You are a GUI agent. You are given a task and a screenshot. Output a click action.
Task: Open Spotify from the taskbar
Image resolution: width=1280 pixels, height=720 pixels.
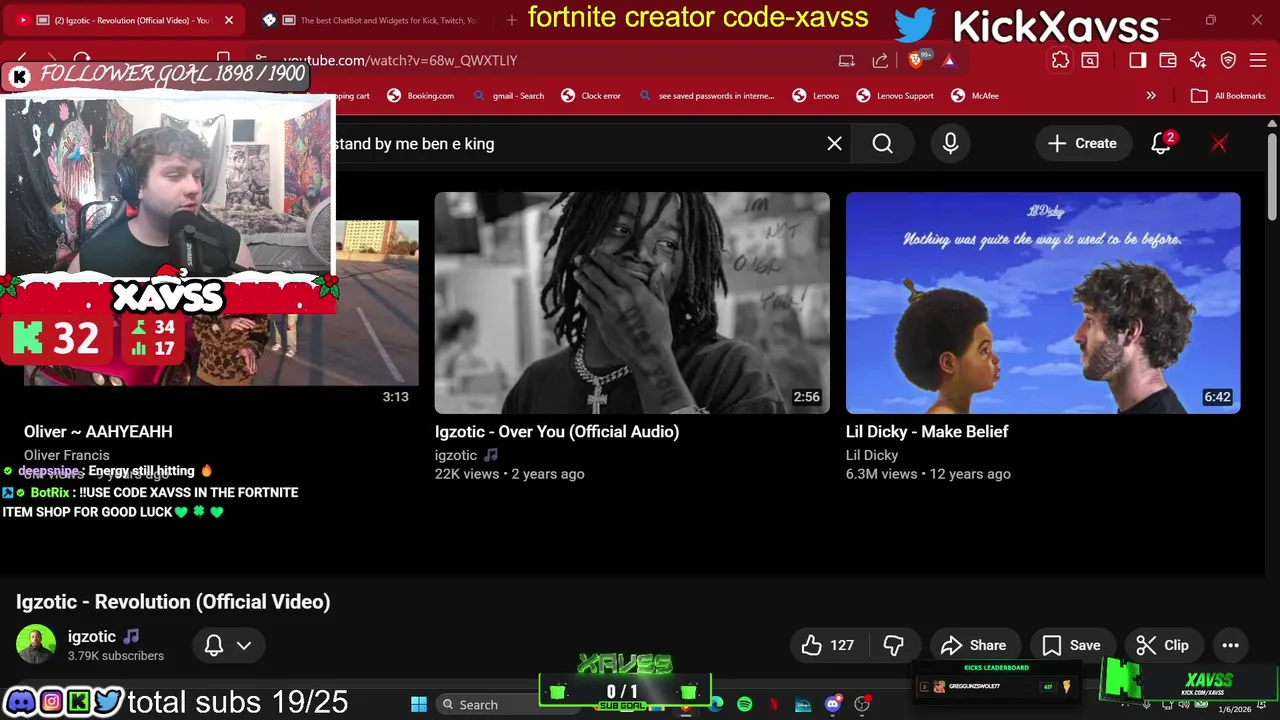[744, 705]
